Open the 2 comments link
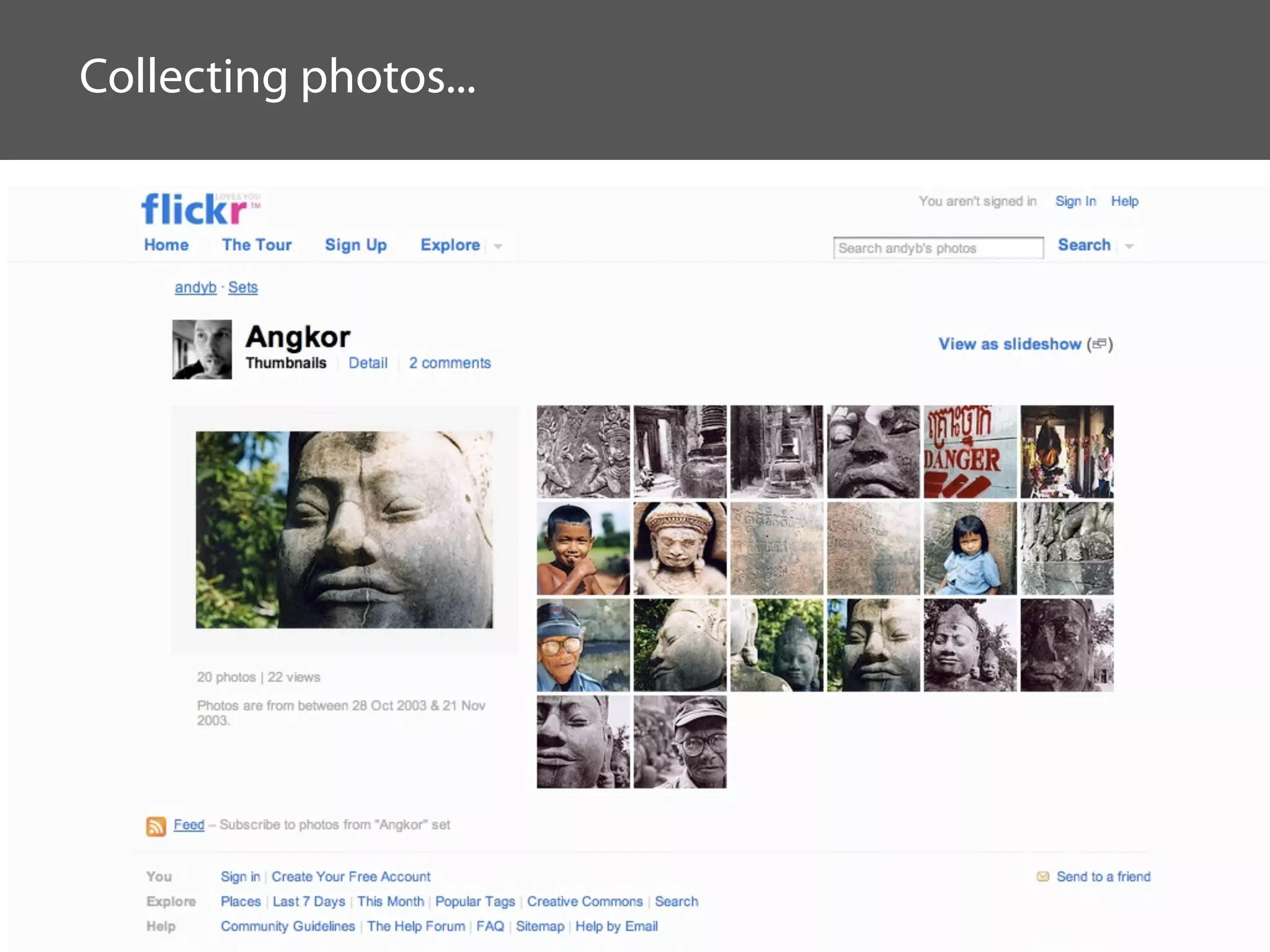 tap(450, 363)
